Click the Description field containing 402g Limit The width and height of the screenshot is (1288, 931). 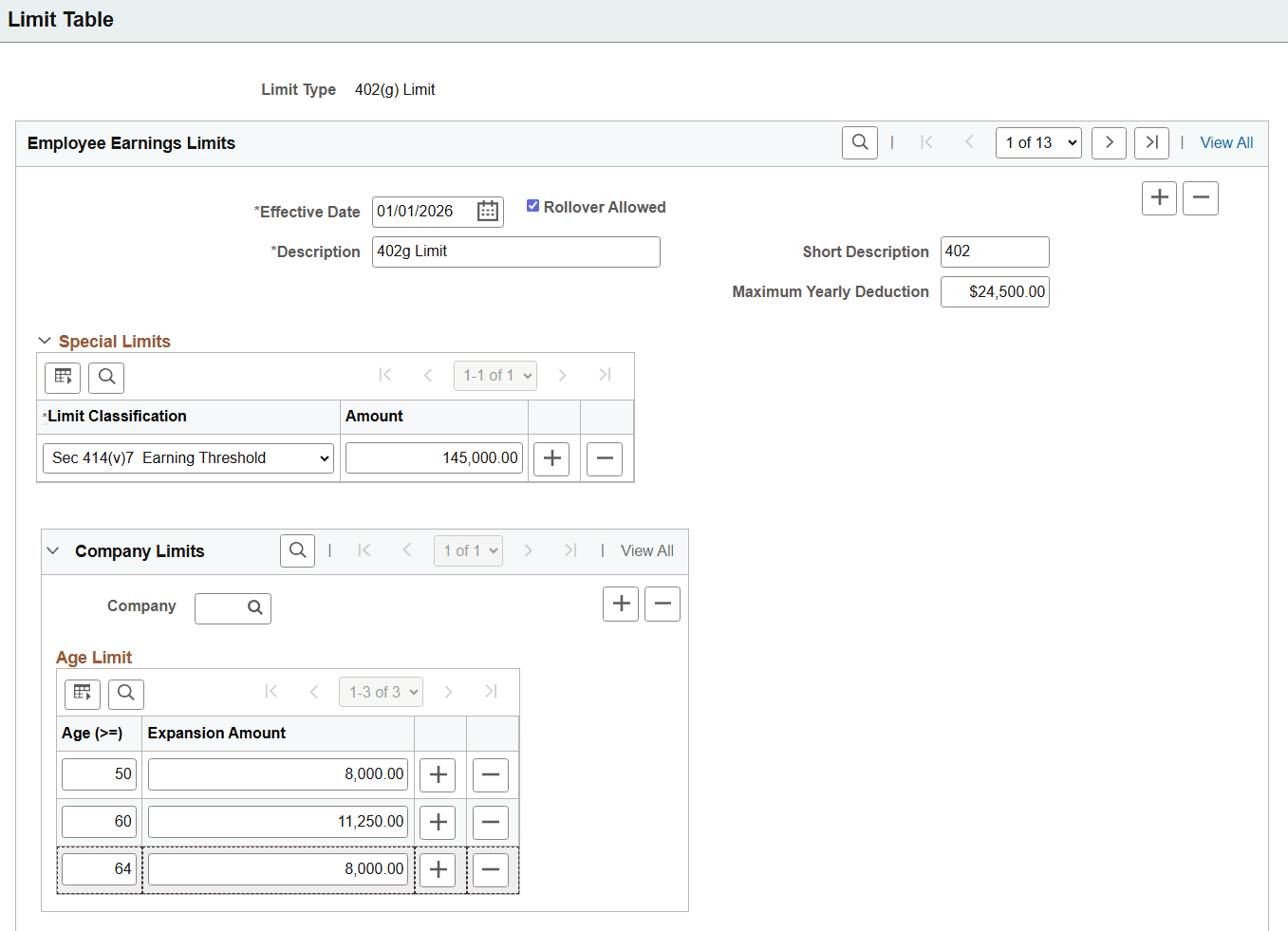pyautogui.click(x=516, y=251)
